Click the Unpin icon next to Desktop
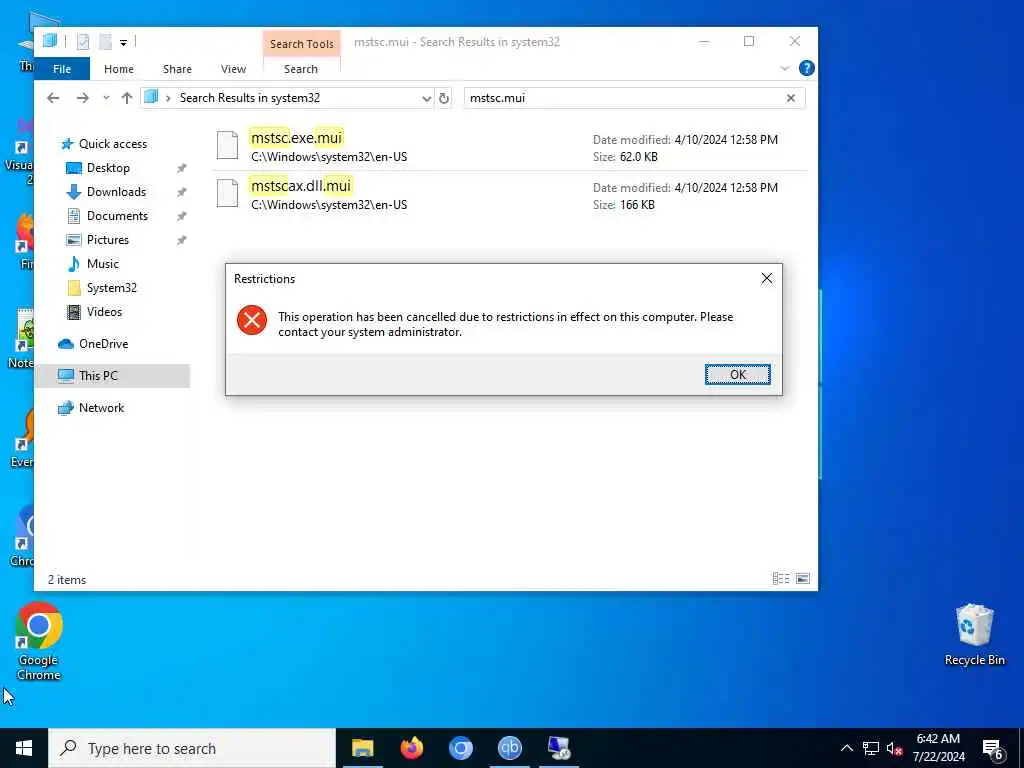1024x768 pixels. point(182,168)
